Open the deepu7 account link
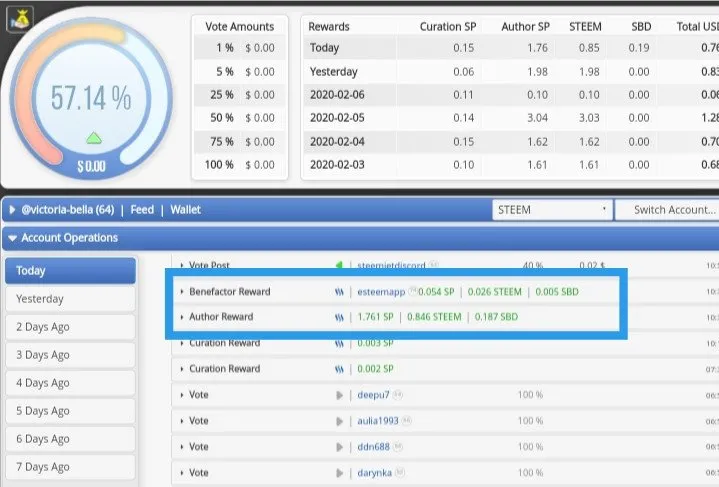The image size is (719, 487). tap(373, 395)
